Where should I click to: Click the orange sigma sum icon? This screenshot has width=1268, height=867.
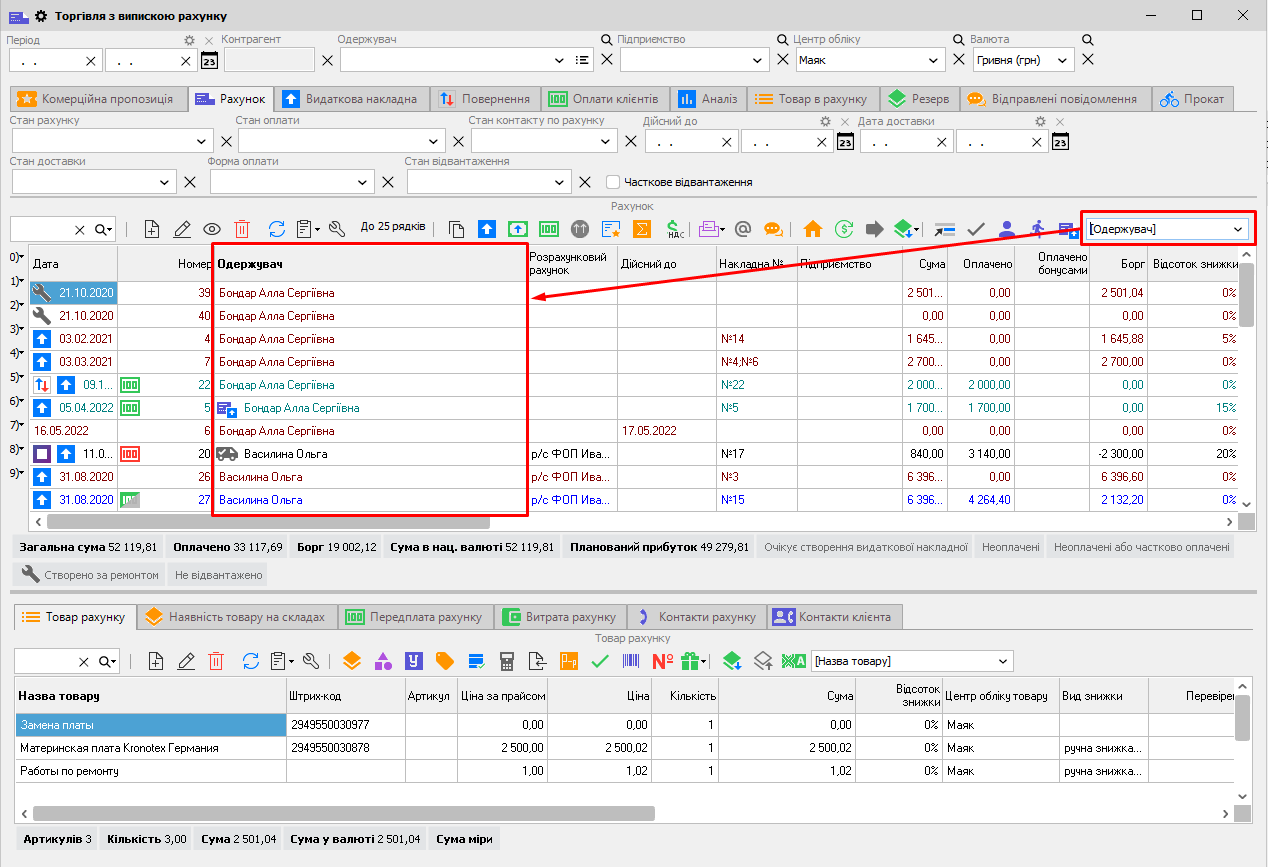pos(643,229)
